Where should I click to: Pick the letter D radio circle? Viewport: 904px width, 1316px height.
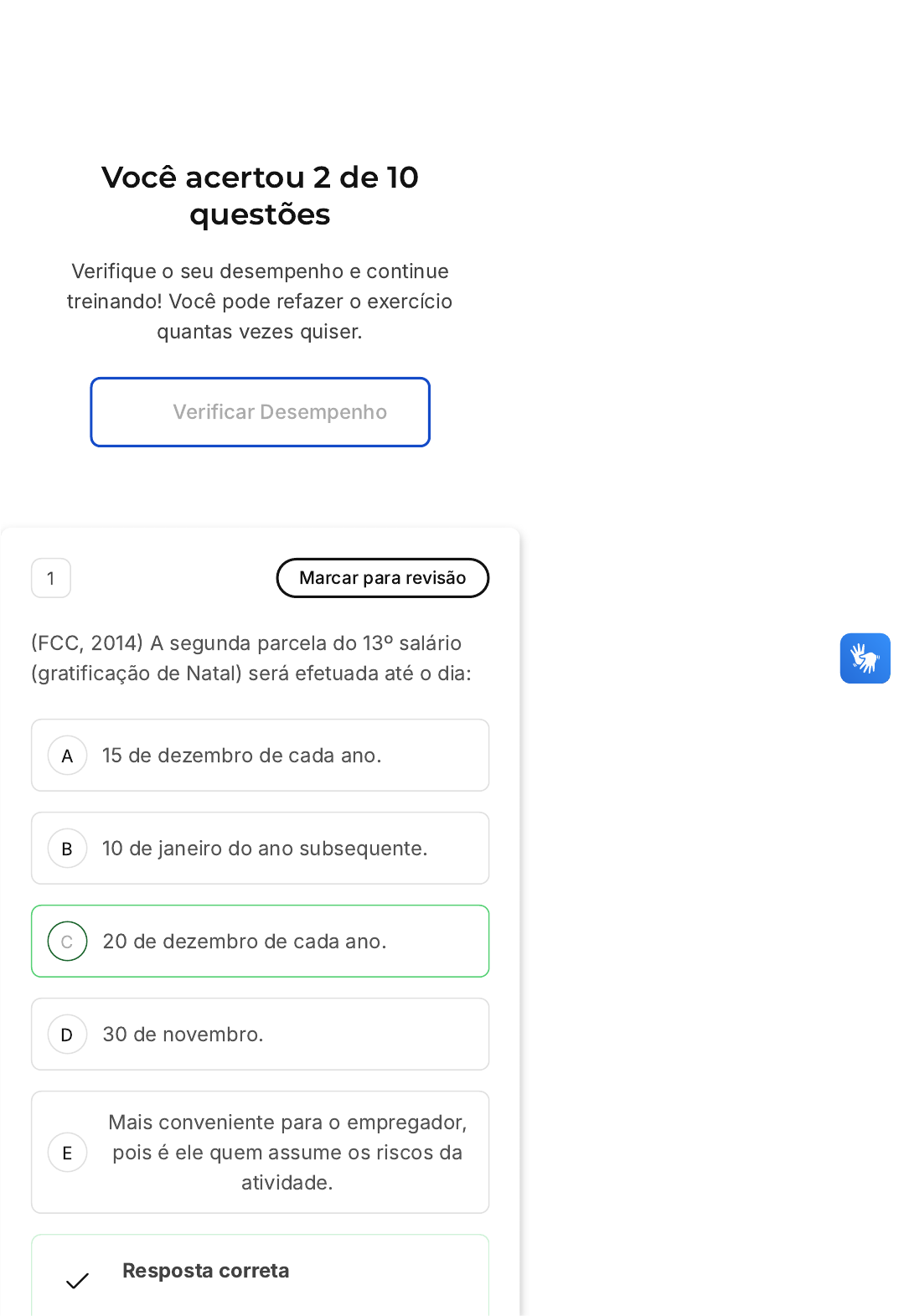(68, 1035)
